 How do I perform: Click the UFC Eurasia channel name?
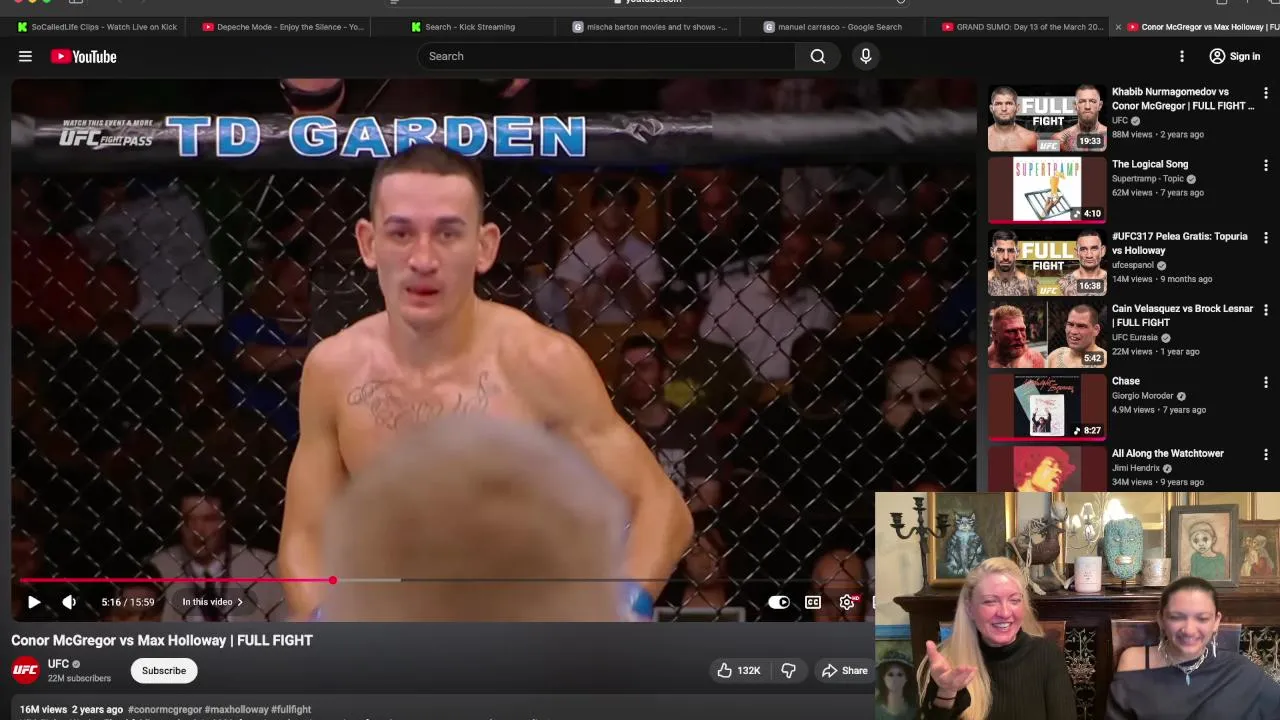(x=1135, y=338)
